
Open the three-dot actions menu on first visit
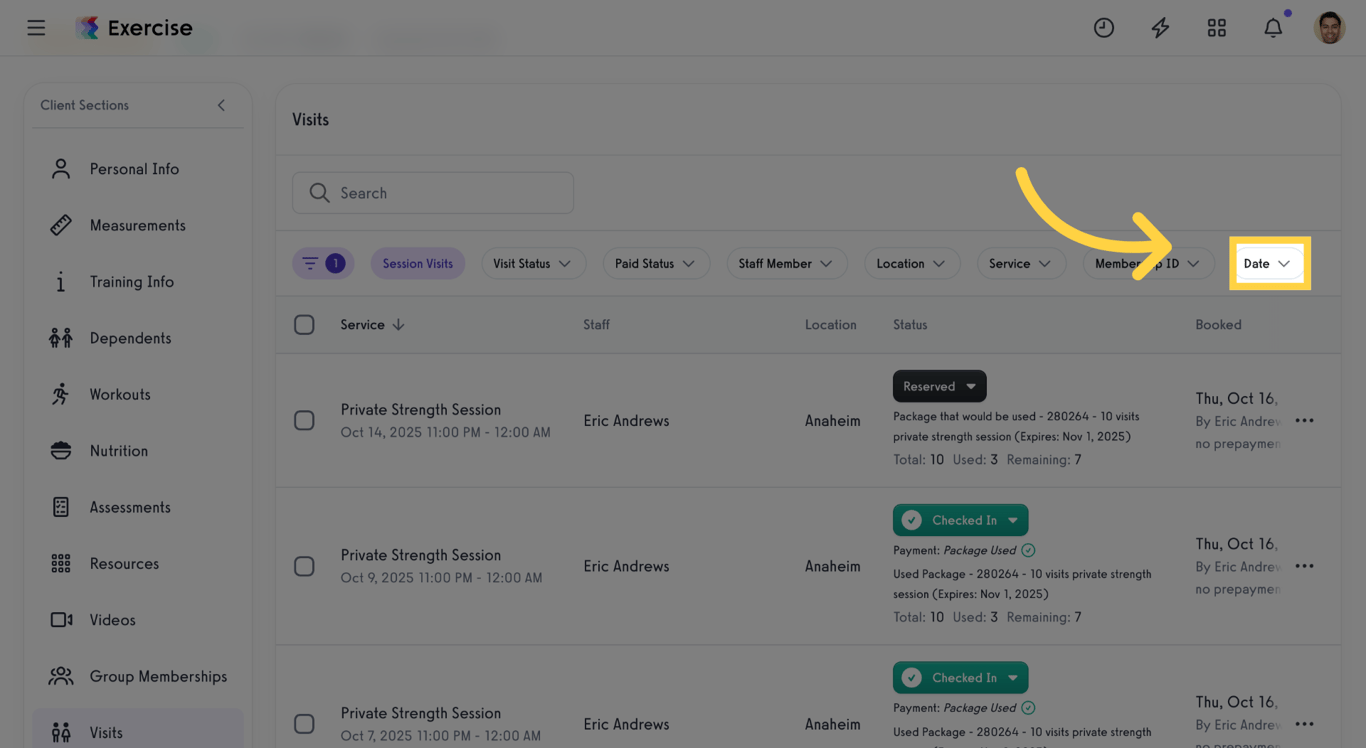pyautogui.click(x=1304, y=421)
